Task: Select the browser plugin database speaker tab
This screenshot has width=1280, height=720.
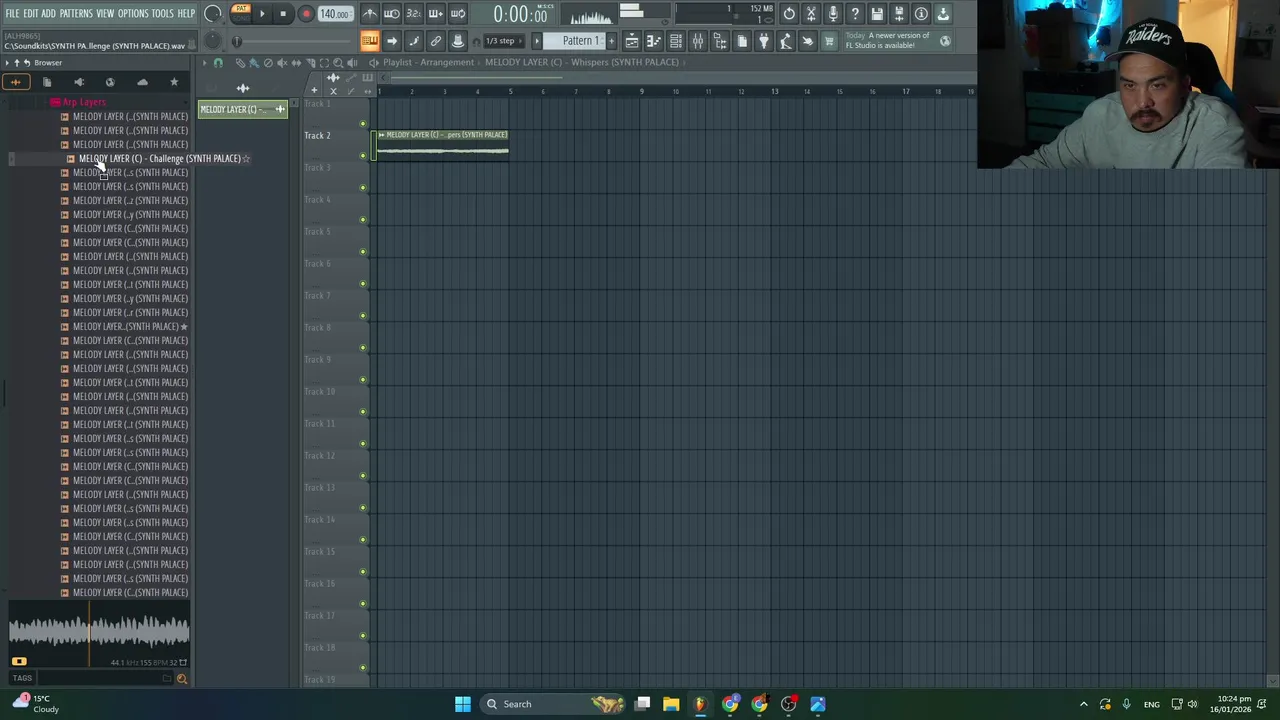Action: pyautogui.click(x=79, y=82)
